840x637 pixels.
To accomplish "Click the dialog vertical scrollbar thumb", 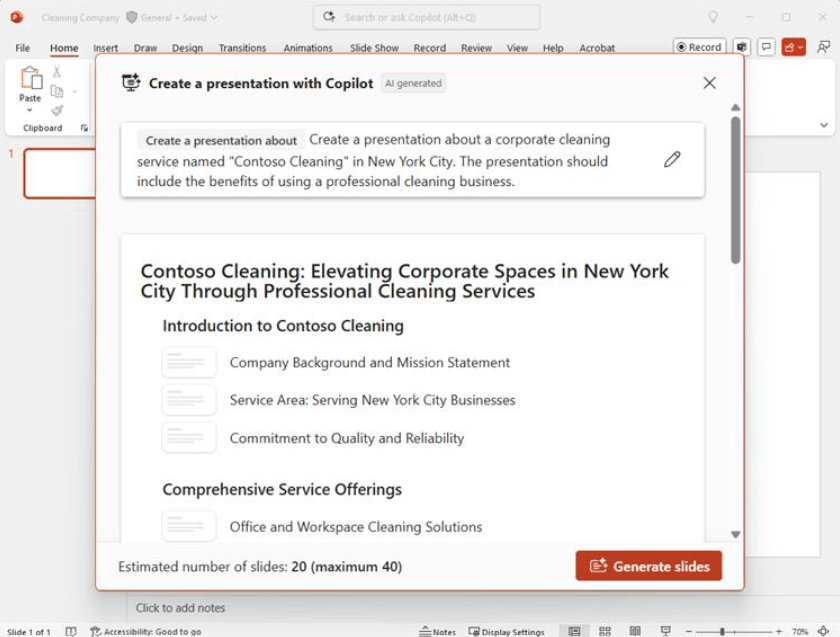I will click(736, 190).
